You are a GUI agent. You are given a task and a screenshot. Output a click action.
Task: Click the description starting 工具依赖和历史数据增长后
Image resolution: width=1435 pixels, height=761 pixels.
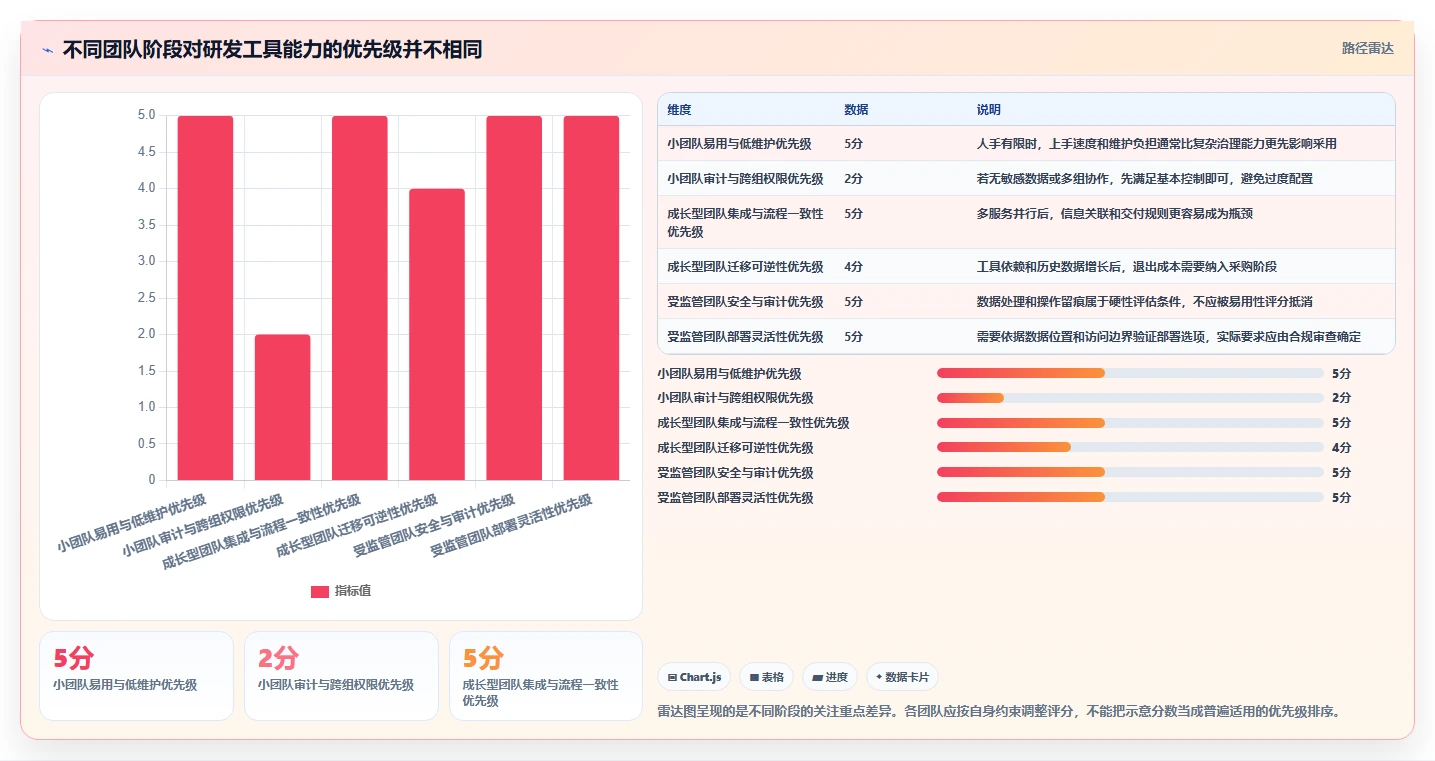[x=1127, y=267]
